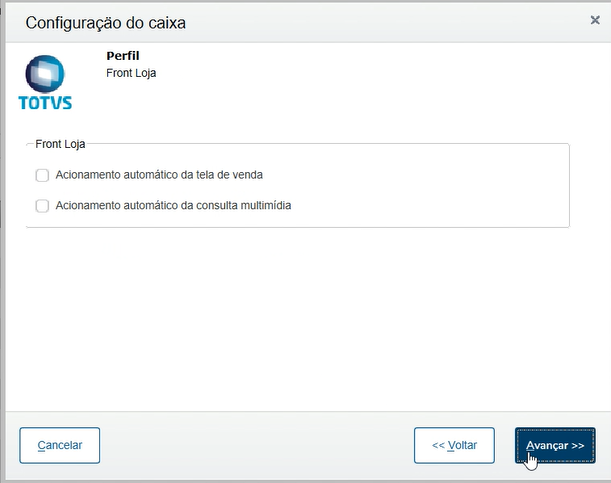
Task: Click the 'Configuração do caixa' title text
Action: 105,22
